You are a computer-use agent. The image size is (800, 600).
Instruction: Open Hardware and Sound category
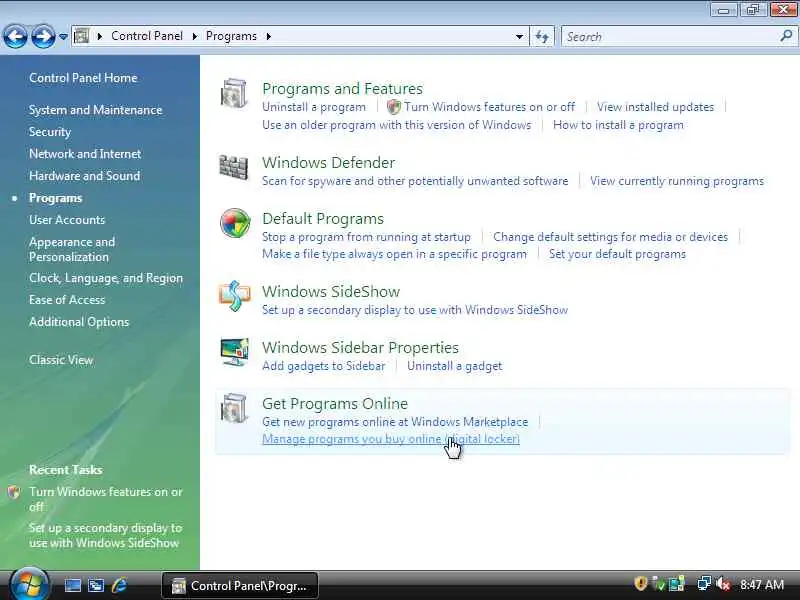85,176
